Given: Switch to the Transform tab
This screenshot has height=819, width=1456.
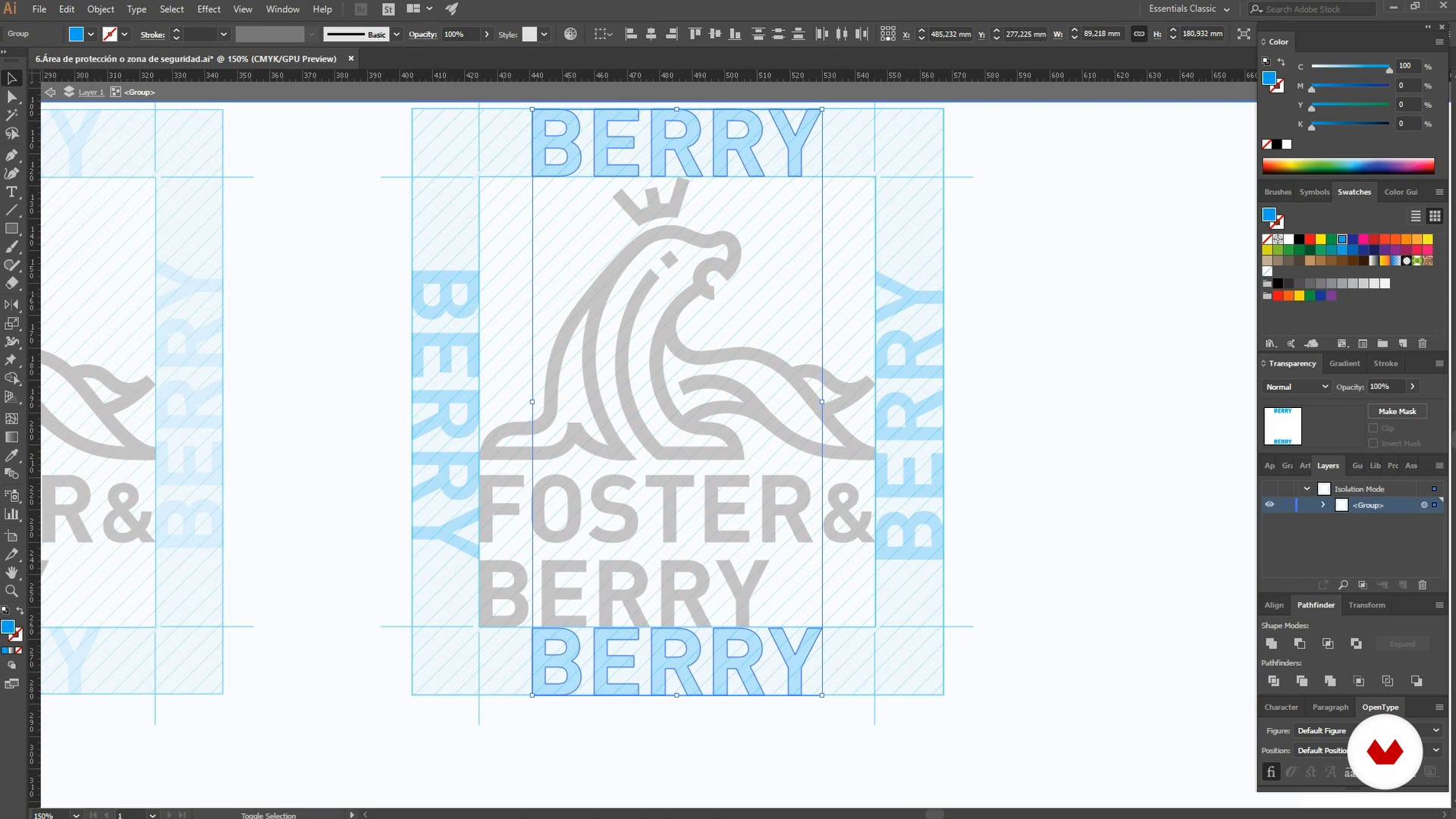Looking at the screenshot, I should (x=1367, y=605).
